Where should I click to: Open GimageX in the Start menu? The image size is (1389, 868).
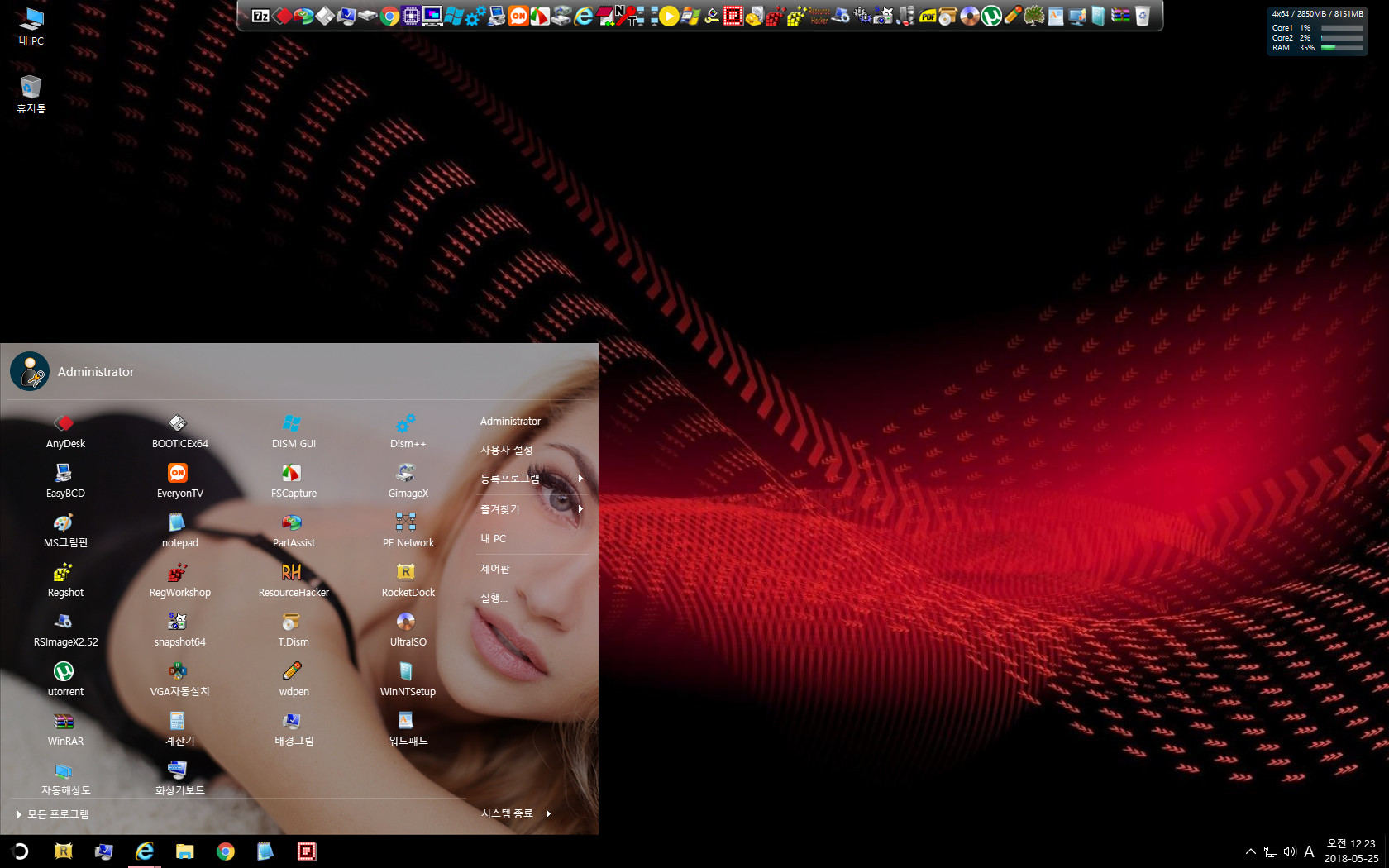[408, 481]
